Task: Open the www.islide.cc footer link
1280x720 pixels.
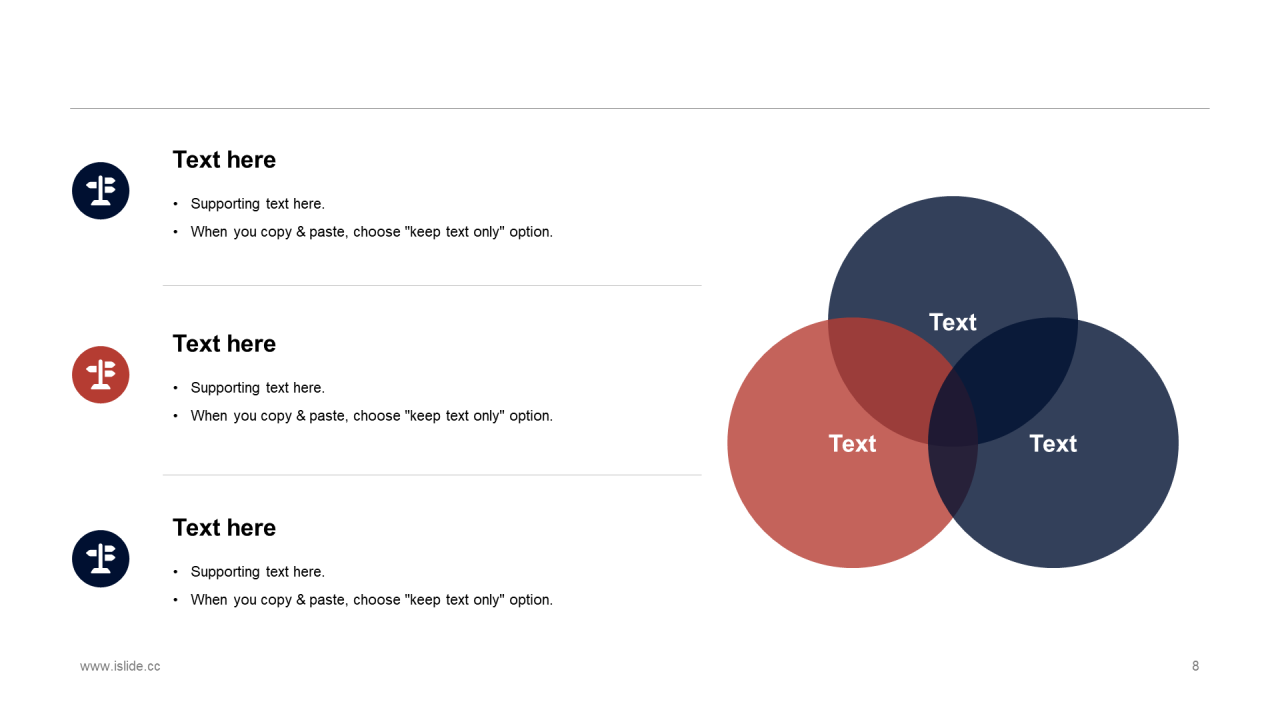Action: coord(120,666)
